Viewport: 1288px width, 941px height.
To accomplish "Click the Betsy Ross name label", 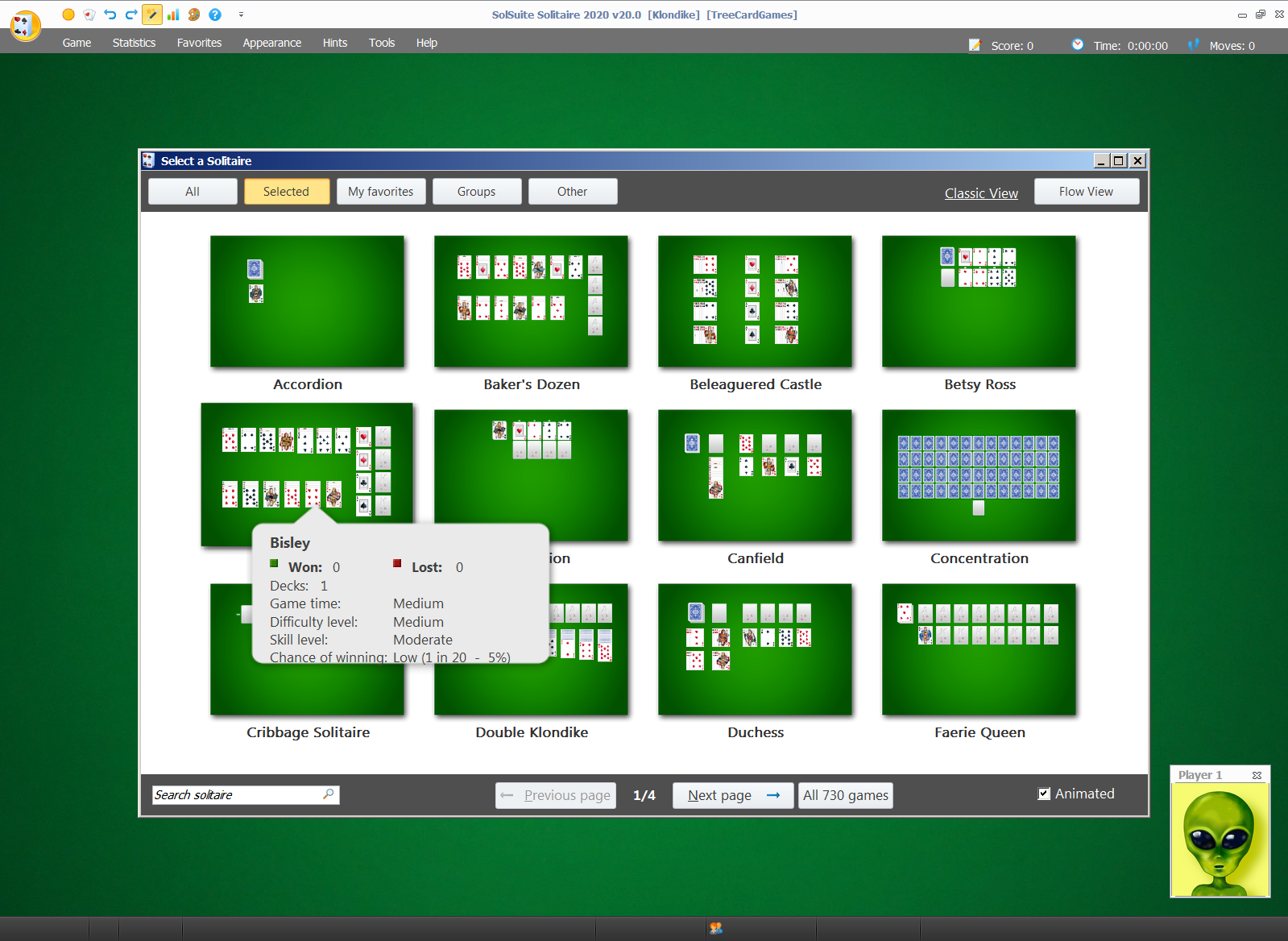I will pyautogui.click(x=979, y=384).
